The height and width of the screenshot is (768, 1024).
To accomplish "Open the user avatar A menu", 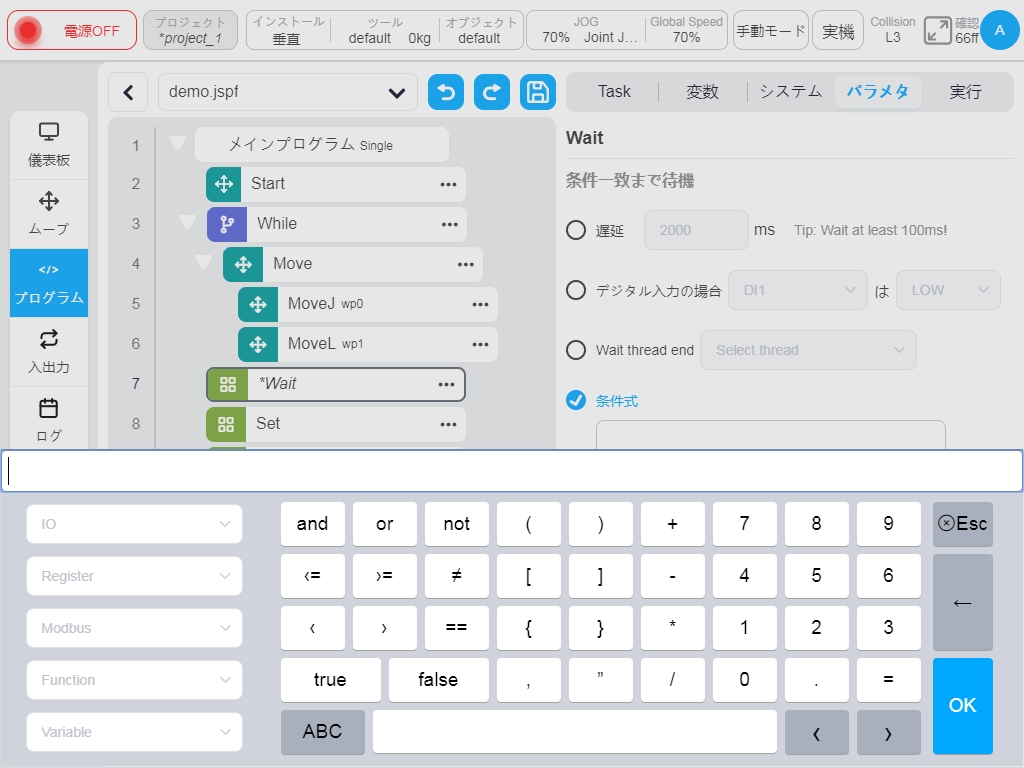I will (x=999, y=30).
